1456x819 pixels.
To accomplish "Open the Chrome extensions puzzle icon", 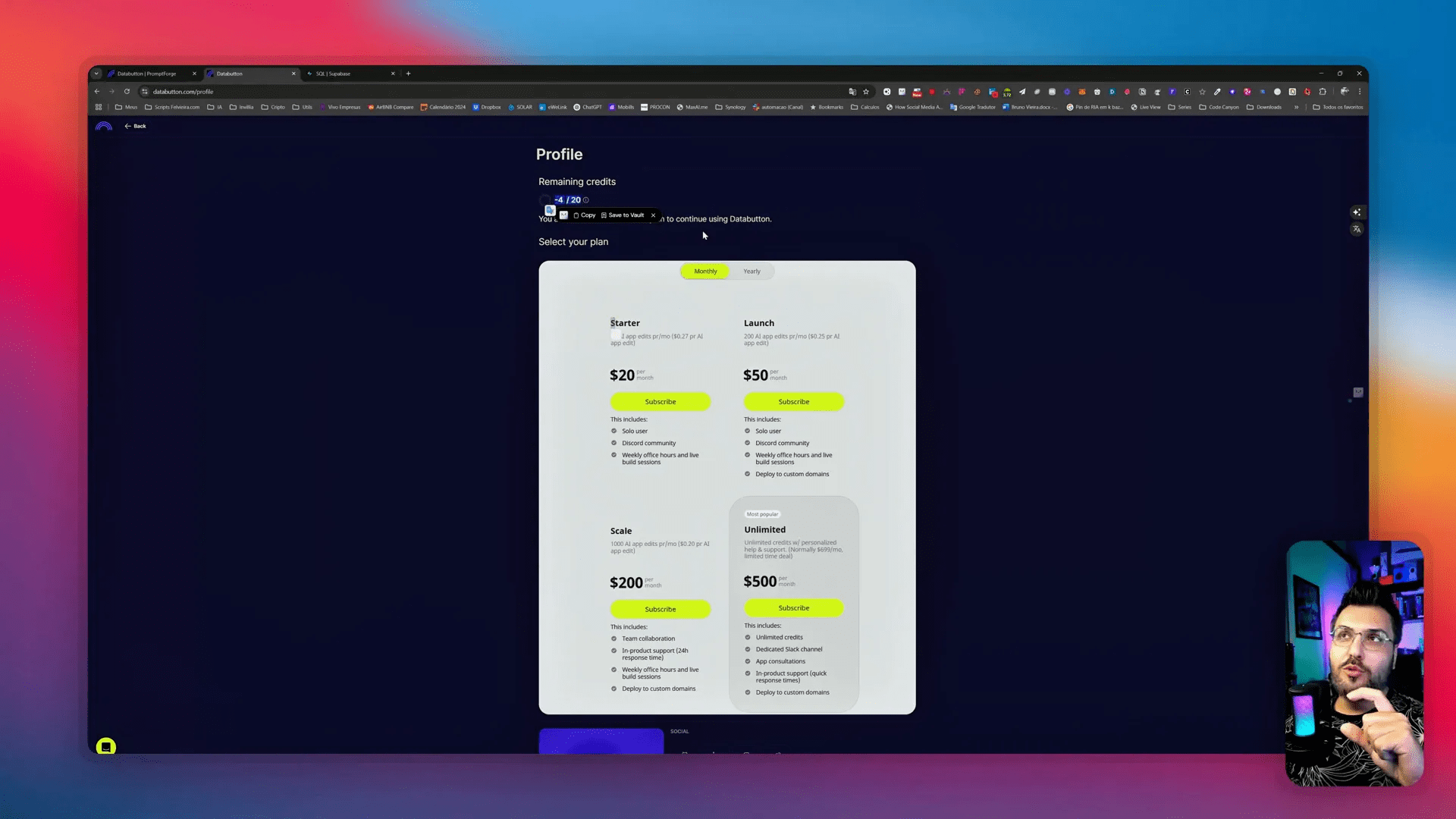I will coord(1323,92).
